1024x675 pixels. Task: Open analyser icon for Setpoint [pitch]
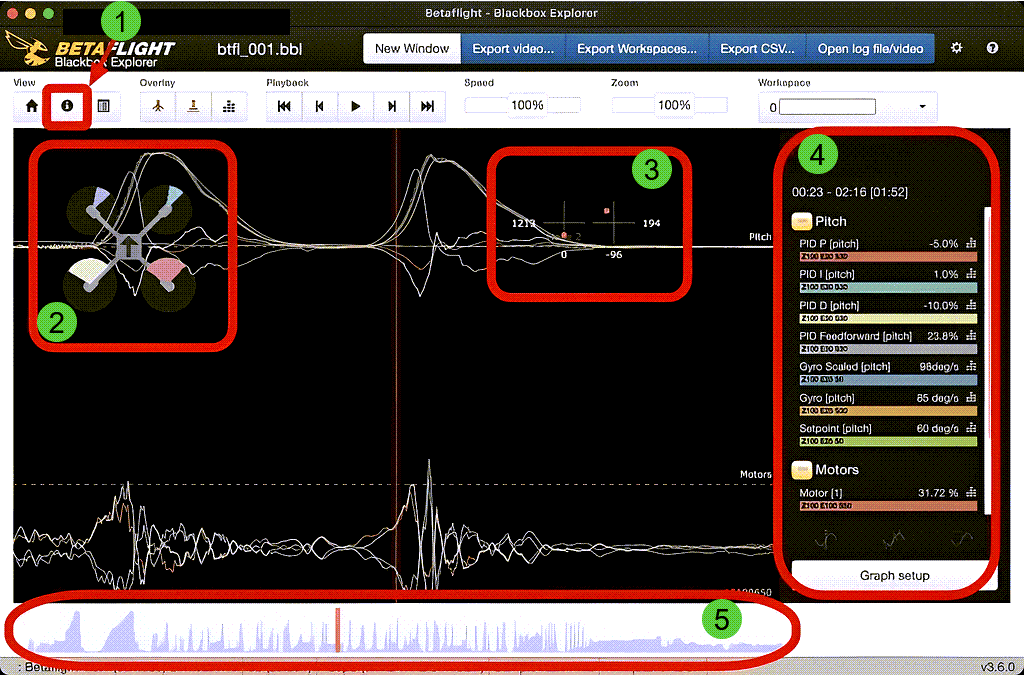(x=972, y=428)
